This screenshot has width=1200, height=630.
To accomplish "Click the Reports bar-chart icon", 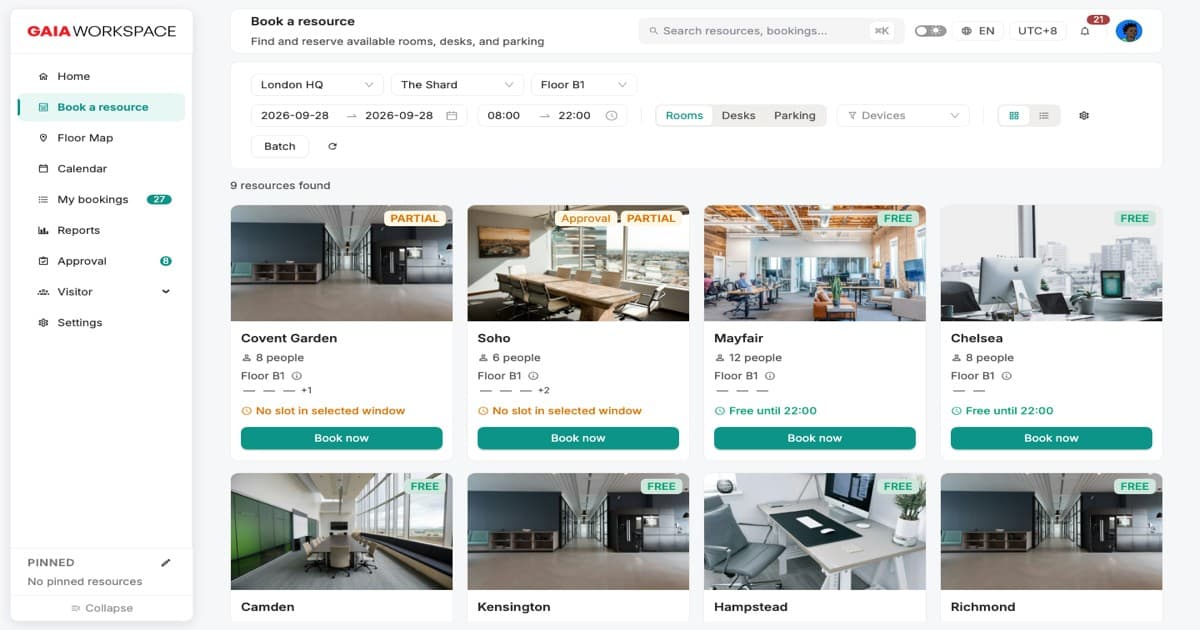I will click(43, 230).
